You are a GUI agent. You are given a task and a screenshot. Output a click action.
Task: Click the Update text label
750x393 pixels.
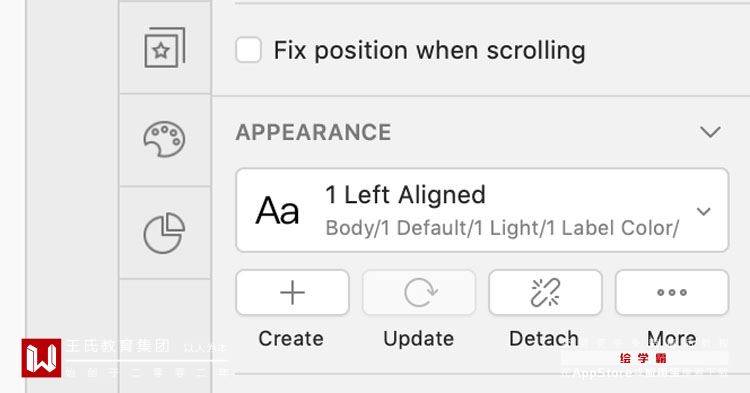[419, 339]
